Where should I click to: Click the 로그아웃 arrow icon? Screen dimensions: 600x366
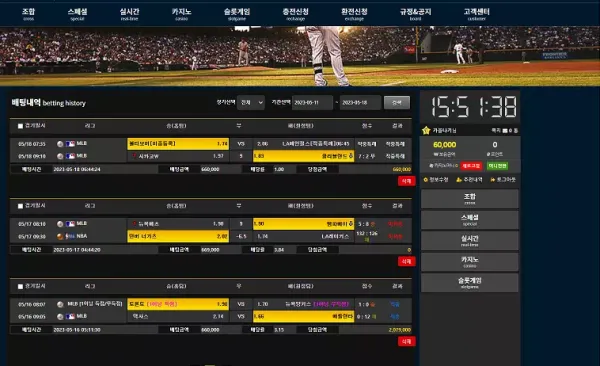[493, 180]
